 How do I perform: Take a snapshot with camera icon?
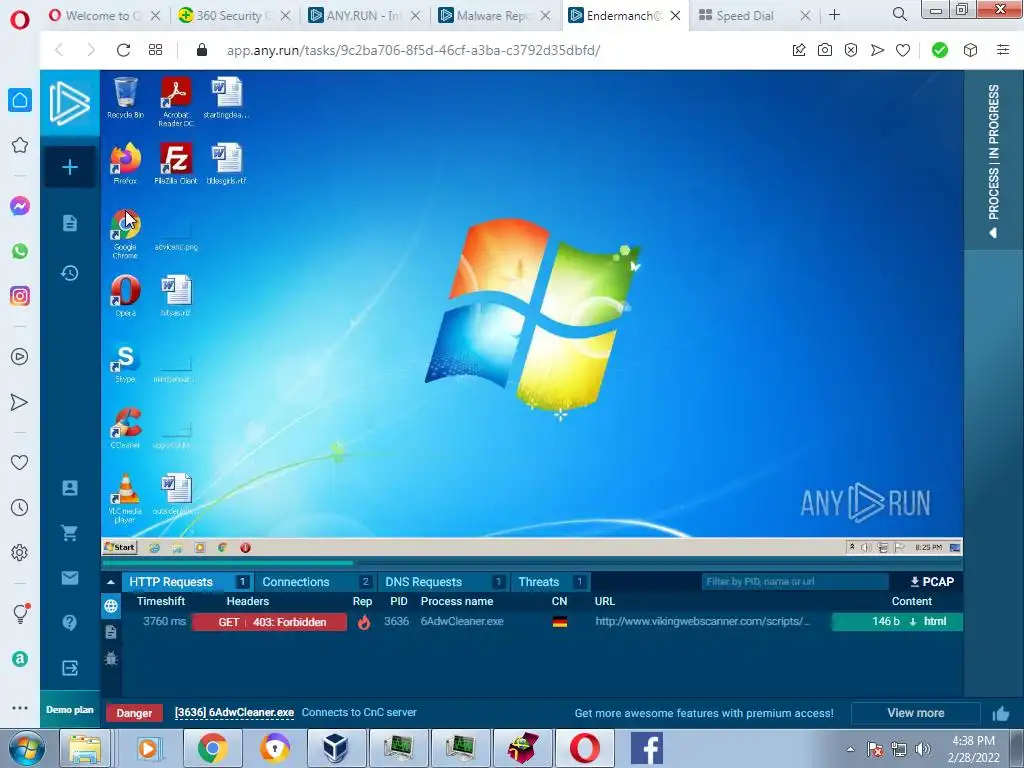[825, 50]
